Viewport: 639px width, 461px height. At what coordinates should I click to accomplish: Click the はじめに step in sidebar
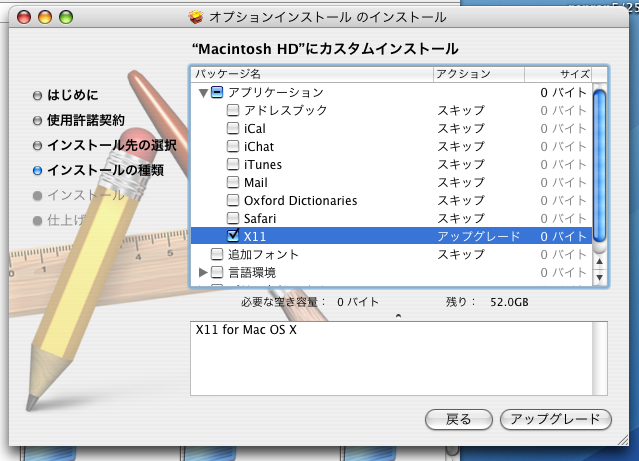(x=73, y=95)
